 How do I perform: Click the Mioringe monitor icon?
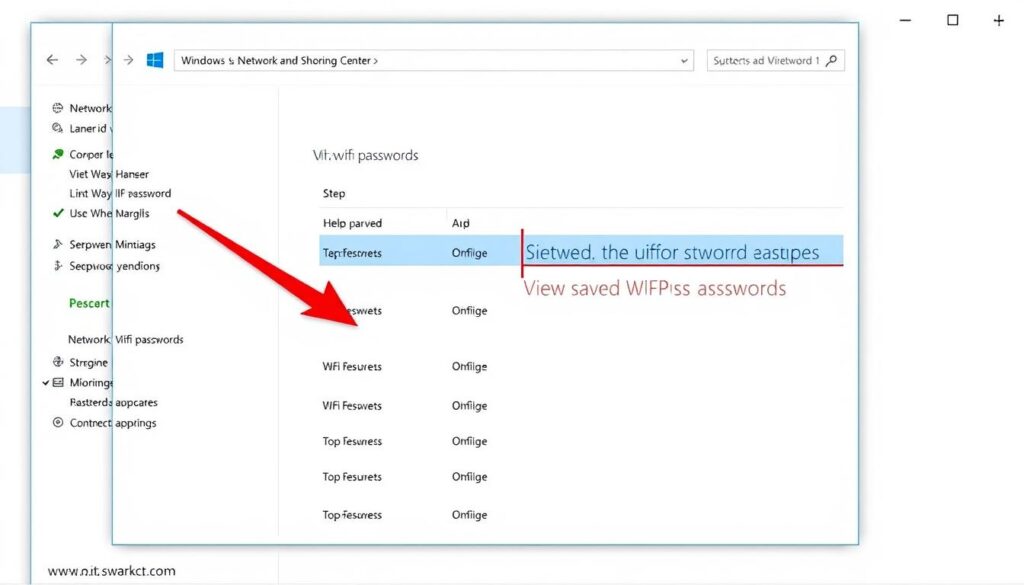coord(57,382)
